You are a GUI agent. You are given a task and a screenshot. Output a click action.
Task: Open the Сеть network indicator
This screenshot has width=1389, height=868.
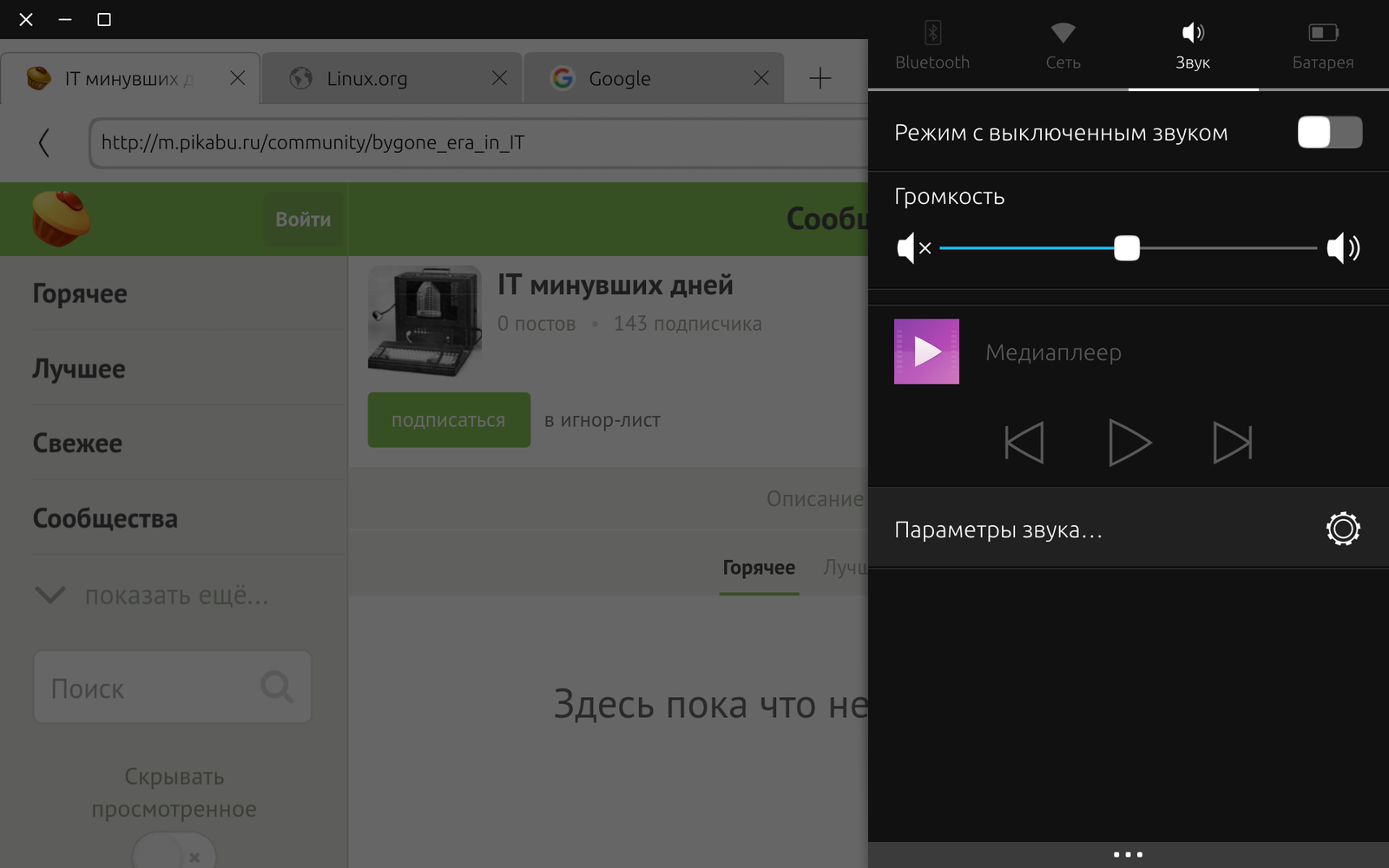pyautogui.click(x=1063, y=45)
